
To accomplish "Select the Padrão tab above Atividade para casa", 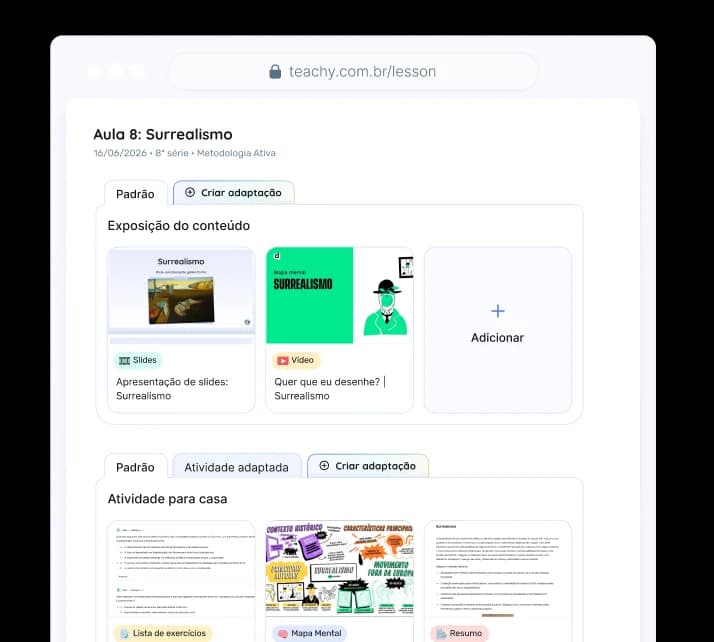I will coord(135,467).
